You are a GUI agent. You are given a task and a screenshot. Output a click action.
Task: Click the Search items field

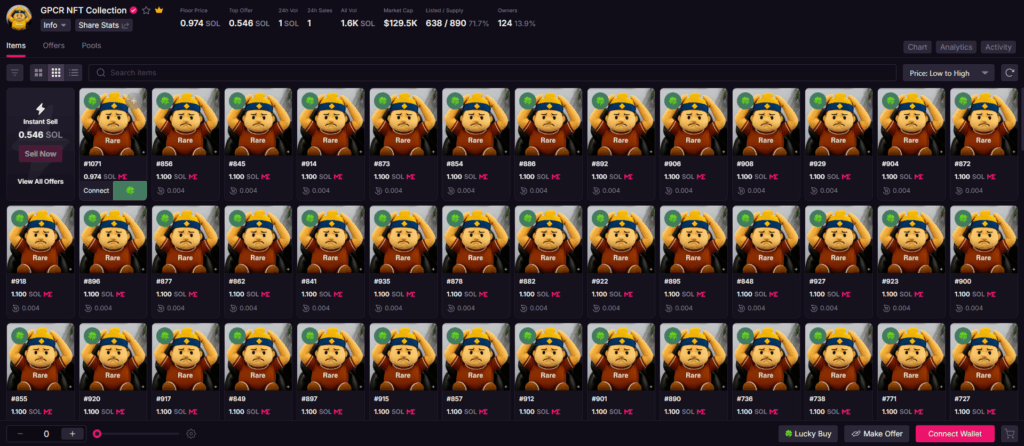[x=492, y=73]
